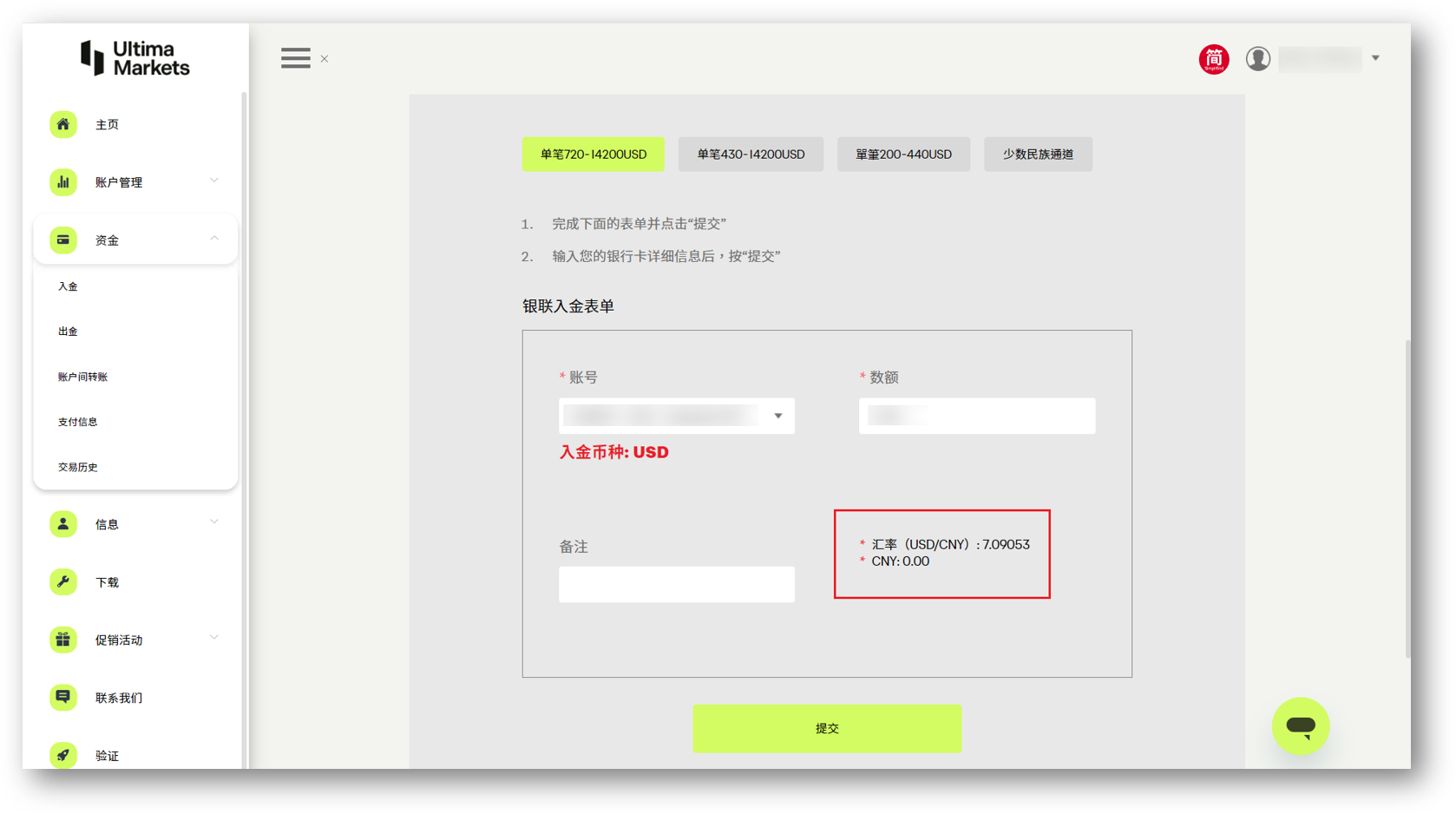This screenshot has width=1456, height=814.
Task: Click the 入金币种: USD text
Action: 613,452
